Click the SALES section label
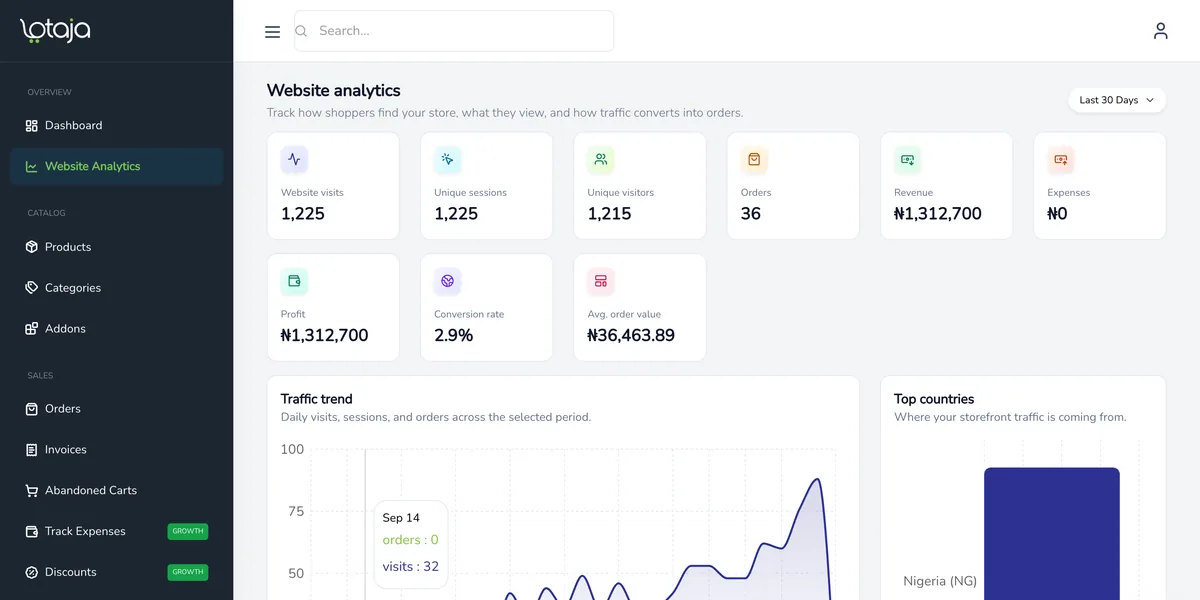1200x600 pixels. [x=40, y=376]
